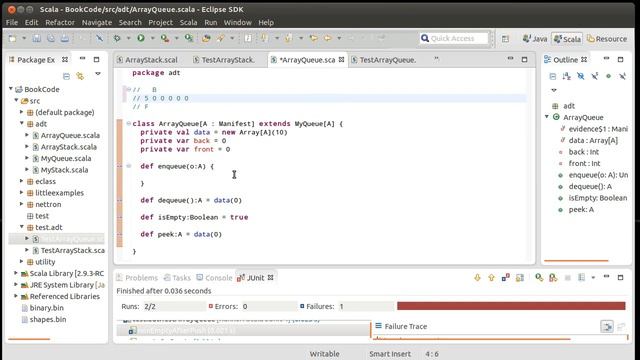Click Previous Failure arrow in JUnit panel
Screen dimensions: 640x360
(x=491, y=278)
